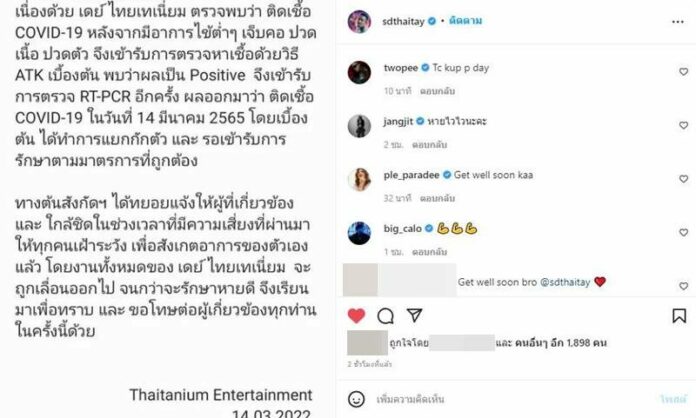Click the @sdthaitay mention link
This screenshot has height=418, width=696.
click(565, 282)
